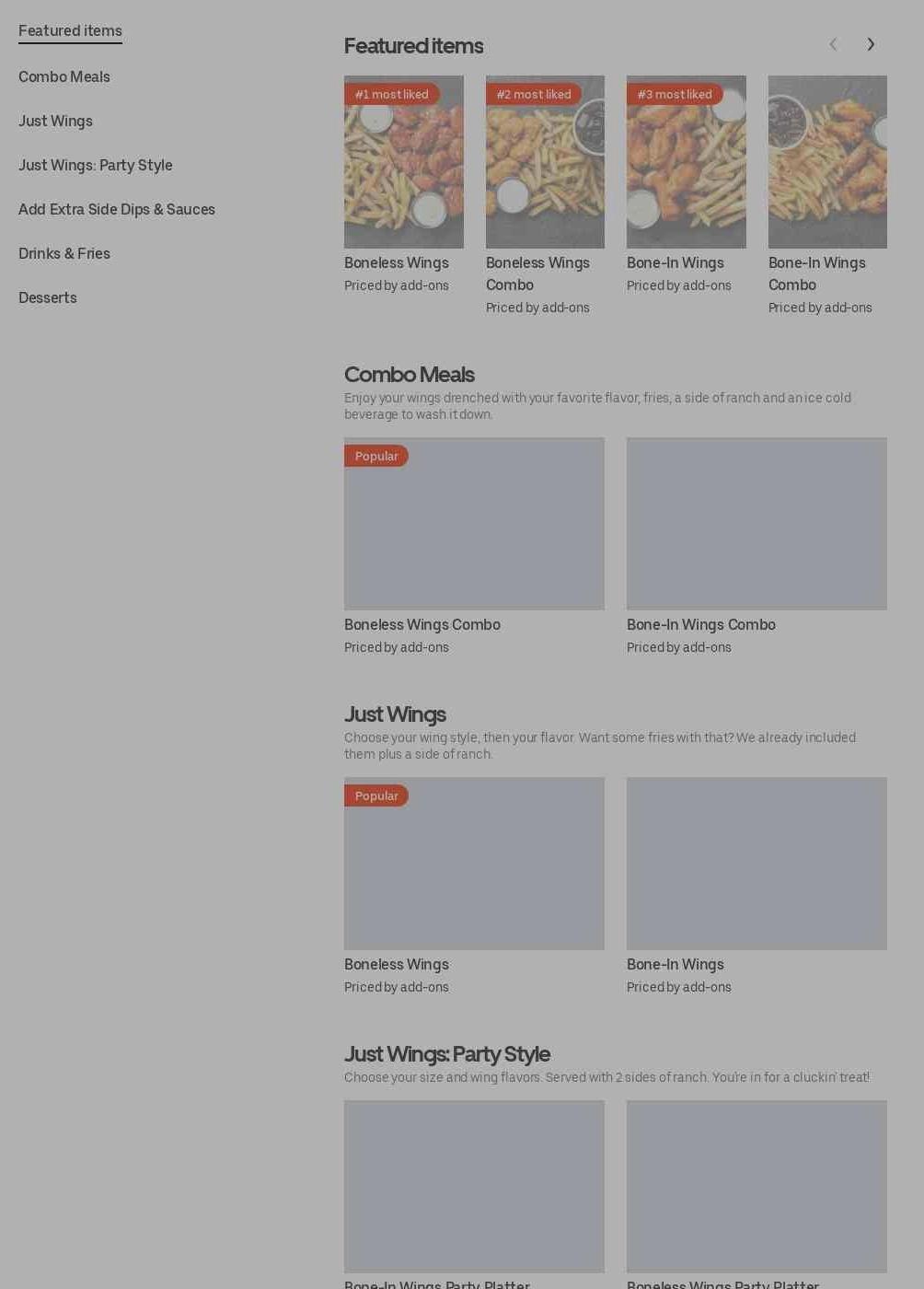
Task: Select the fourth featured Bone-In Wings Combo image
Action: coord(827,162)
